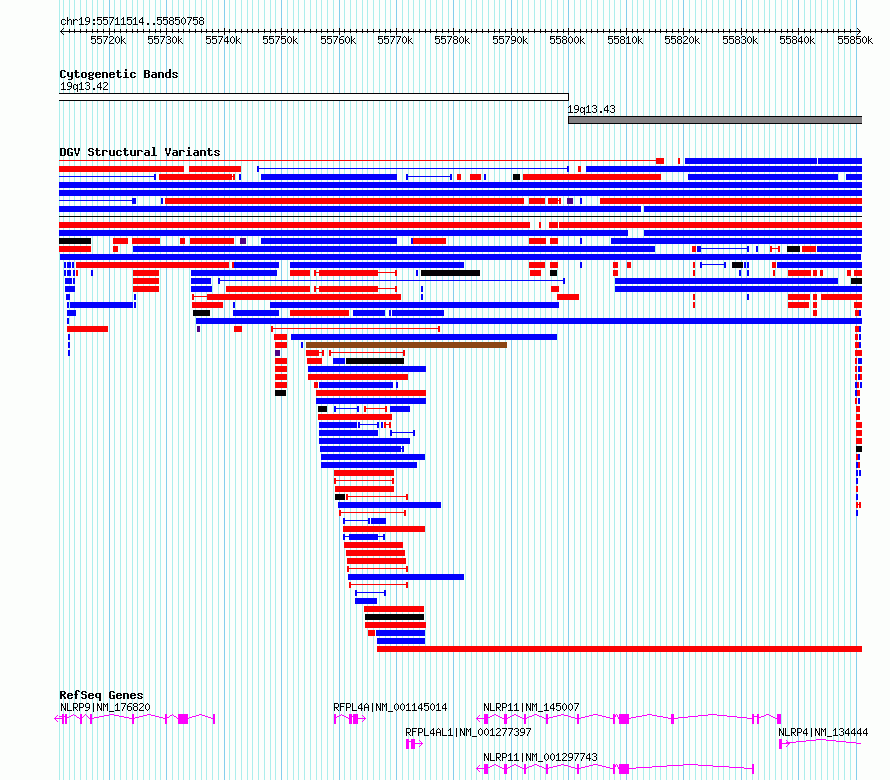Click the 55800k ruler tick label
890x780 pixels.
click(567, 40)
